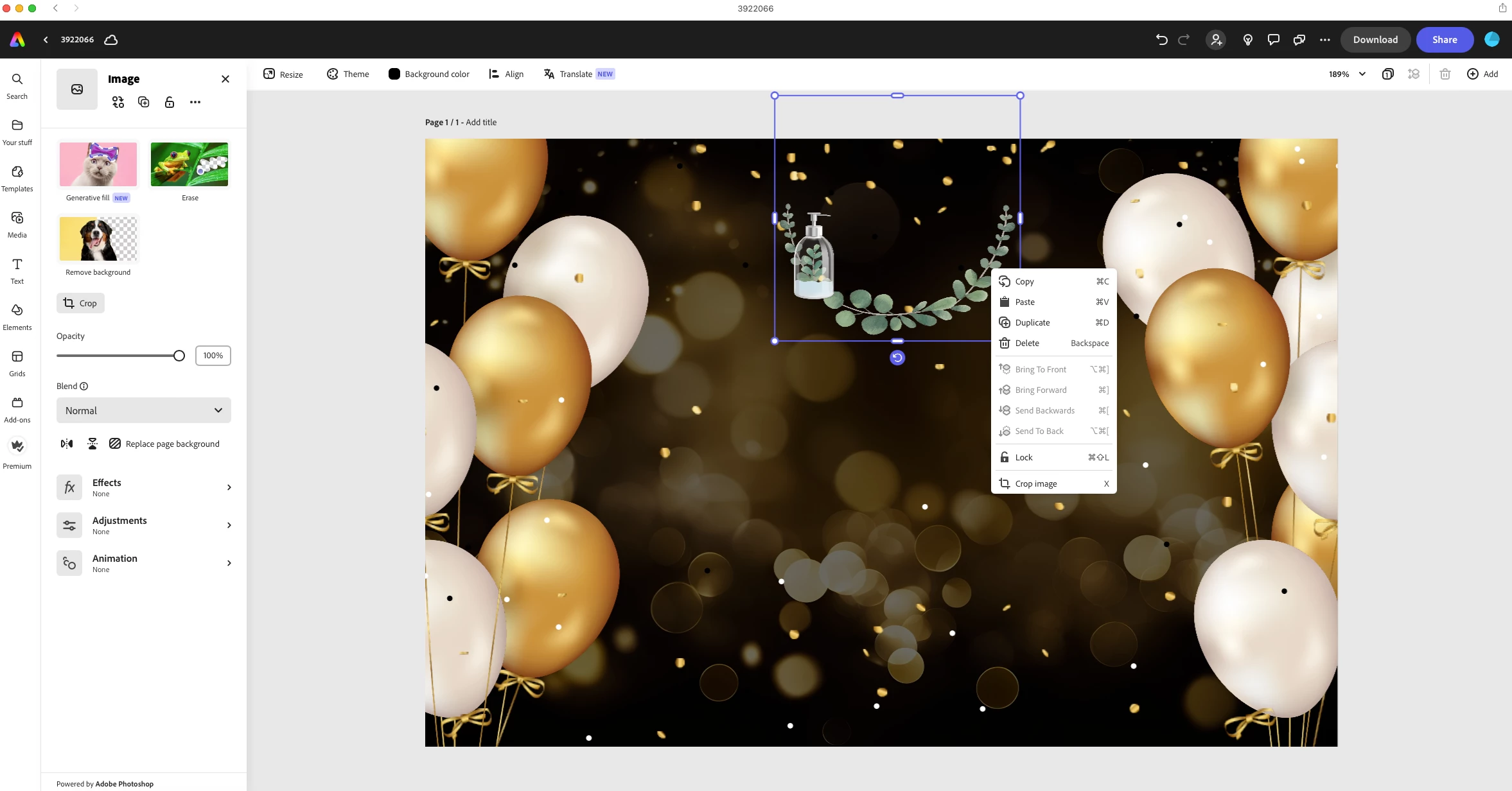Click the flip horizontal icon
The image size is (1512, 791).
tap(67, 444)
